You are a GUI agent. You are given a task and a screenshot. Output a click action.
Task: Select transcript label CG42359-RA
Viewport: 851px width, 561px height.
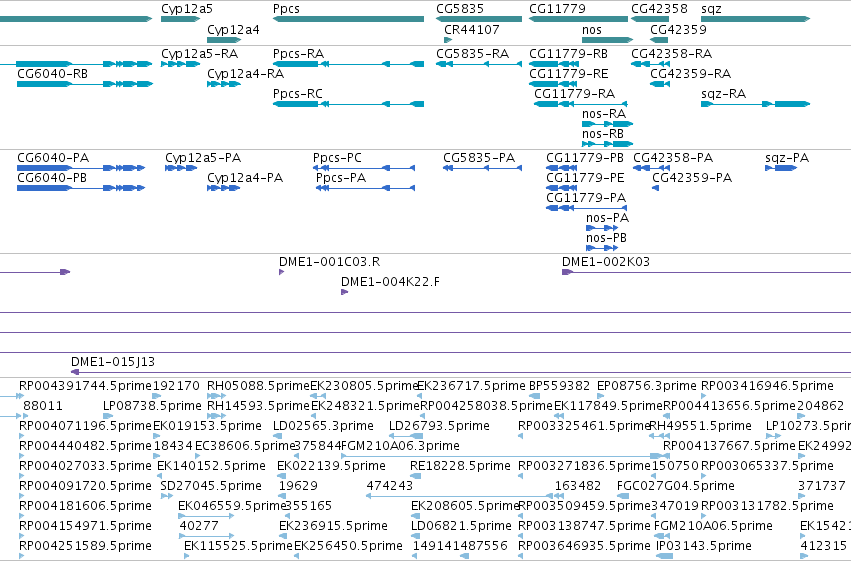(x=690, y=74)
